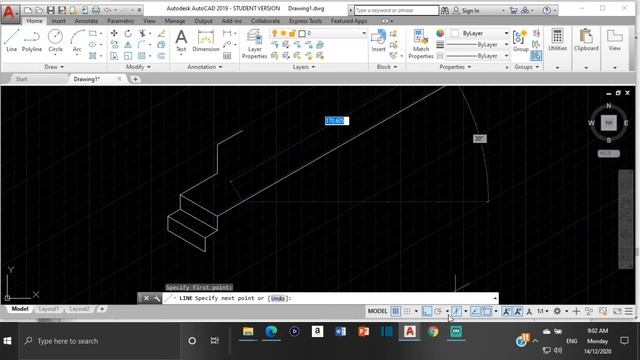
Task: Click the Dimension tool
Action: click(x=206, y=41)
